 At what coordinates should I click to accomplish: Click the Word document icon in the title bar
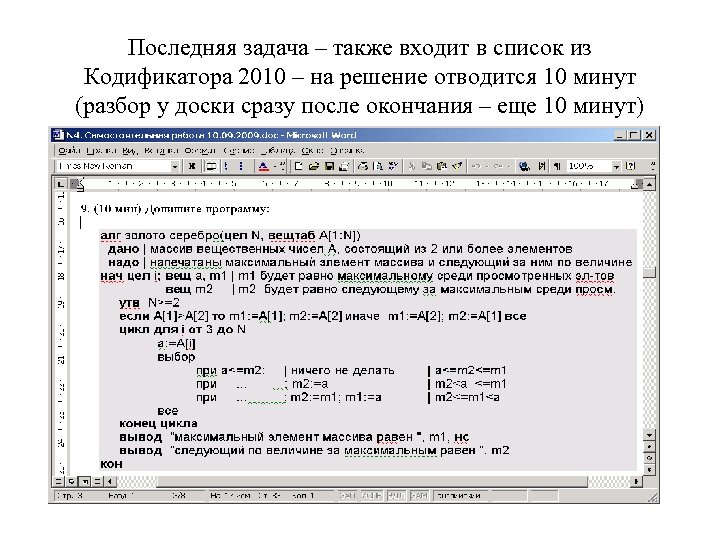pos(58,135)
